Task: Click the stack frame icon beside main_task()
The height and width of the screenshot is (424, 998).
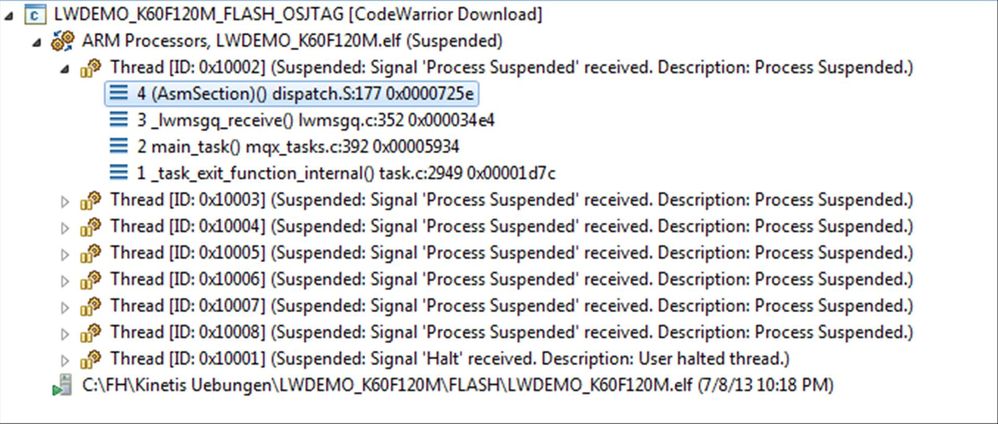Action: tap(120, 146)
